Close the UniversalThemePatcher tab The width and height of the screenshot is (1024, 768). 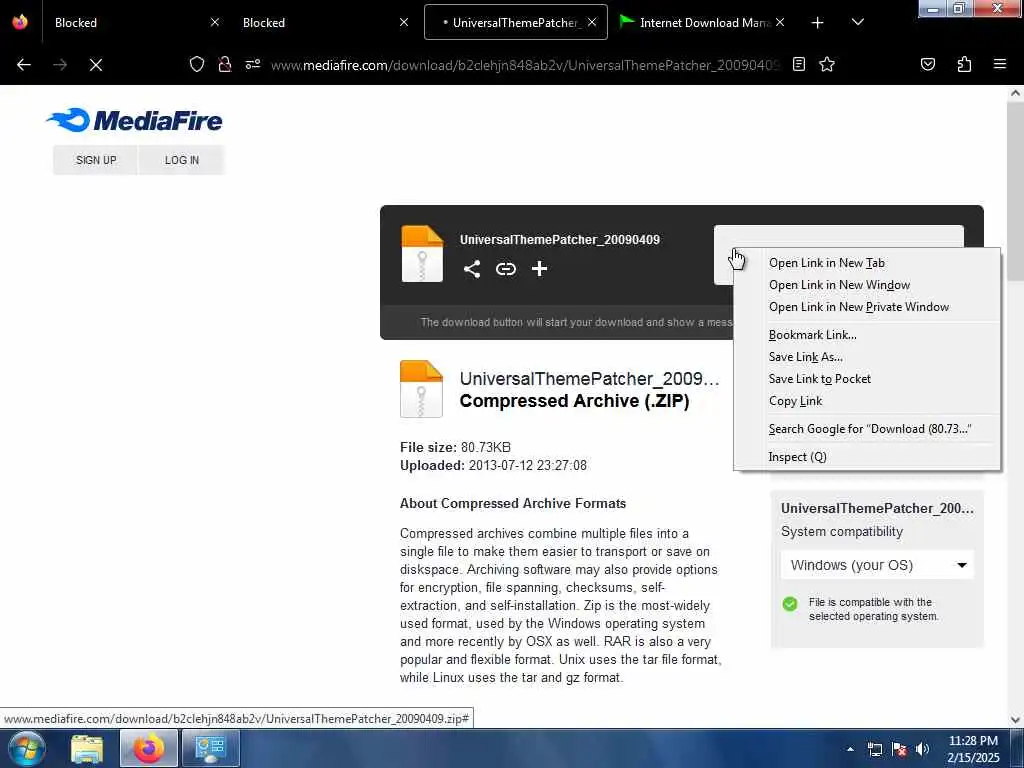pos(591,22)
